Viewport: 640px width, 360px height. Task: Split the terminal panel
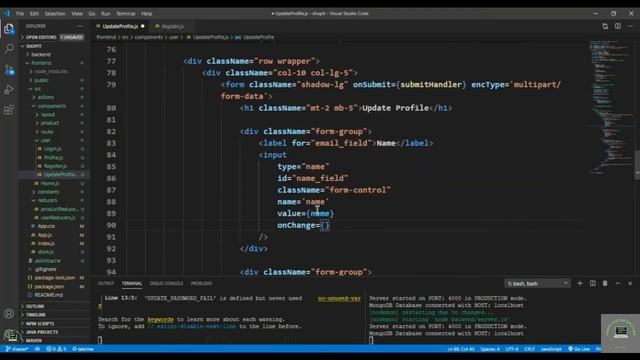[593, 283]
